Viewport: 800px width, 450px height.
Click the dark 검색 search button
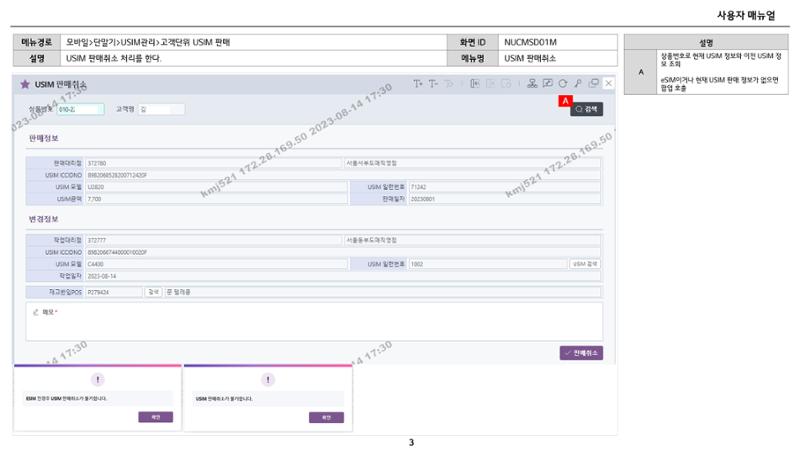click(586, 109)
